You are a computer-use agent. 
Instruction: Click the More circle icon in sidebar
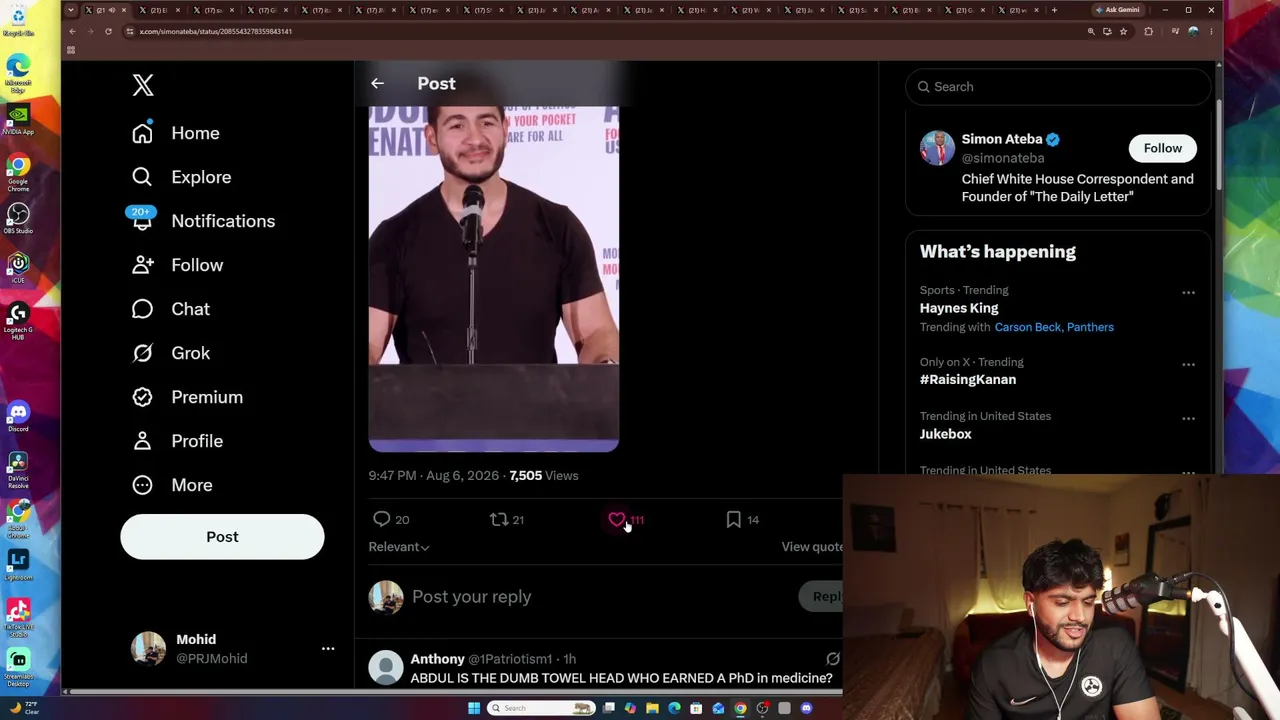tap(142, 485)
